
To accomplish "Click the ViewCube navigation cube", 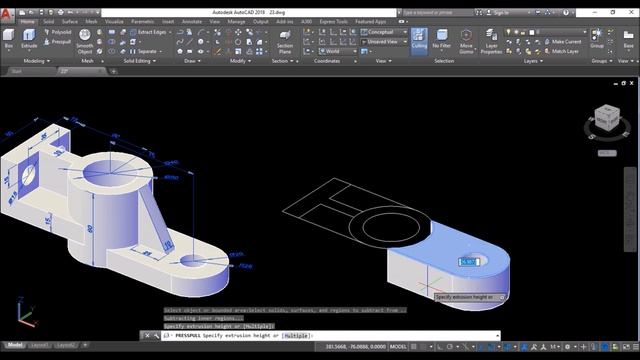I will [x=607, y=118].
